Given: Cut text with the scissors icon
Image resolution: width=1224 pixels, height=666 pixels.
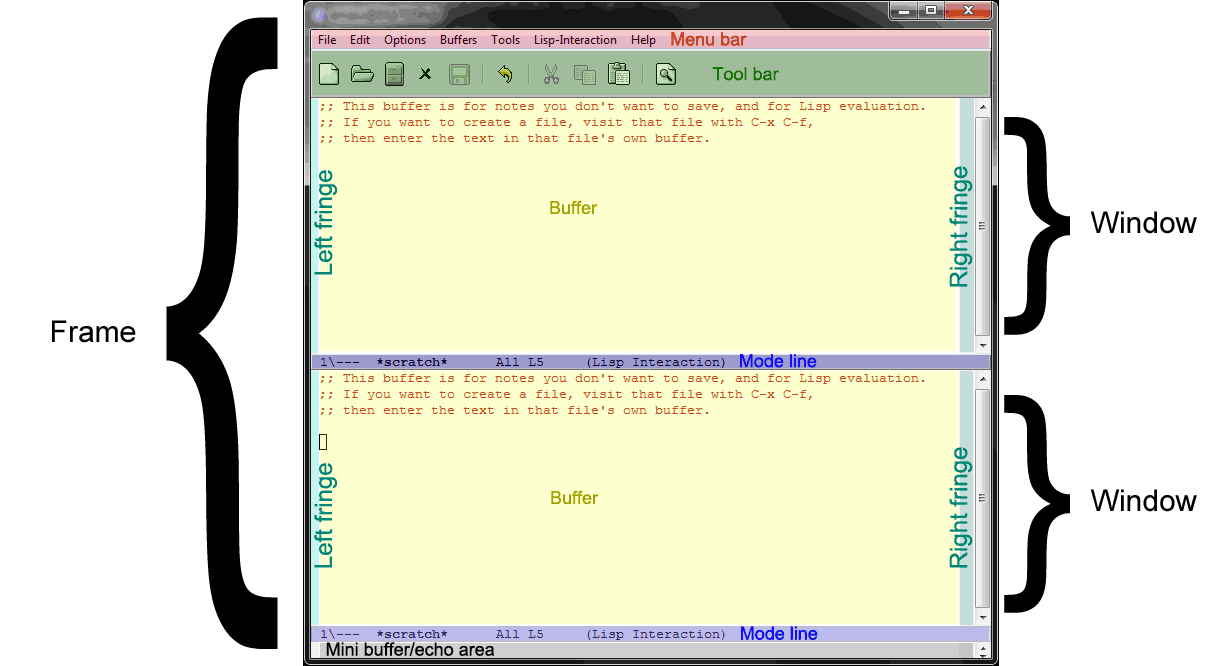Looking at the screenshot, I should (550, 74).
